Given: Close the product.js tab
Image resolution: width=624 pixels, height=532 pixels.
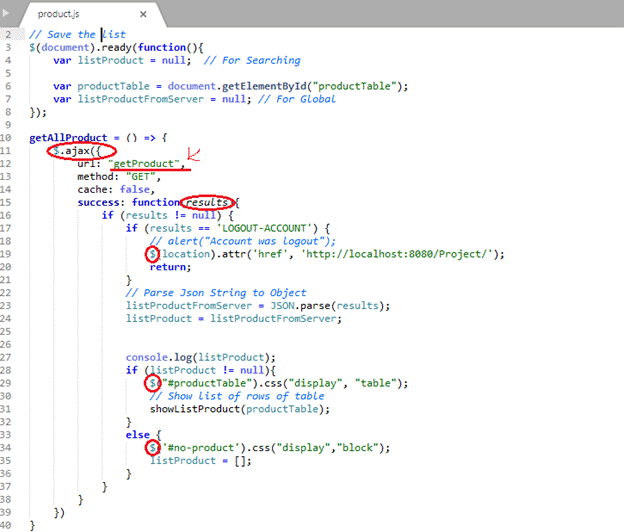Looking at the screenshot, I should pos(143,14).
